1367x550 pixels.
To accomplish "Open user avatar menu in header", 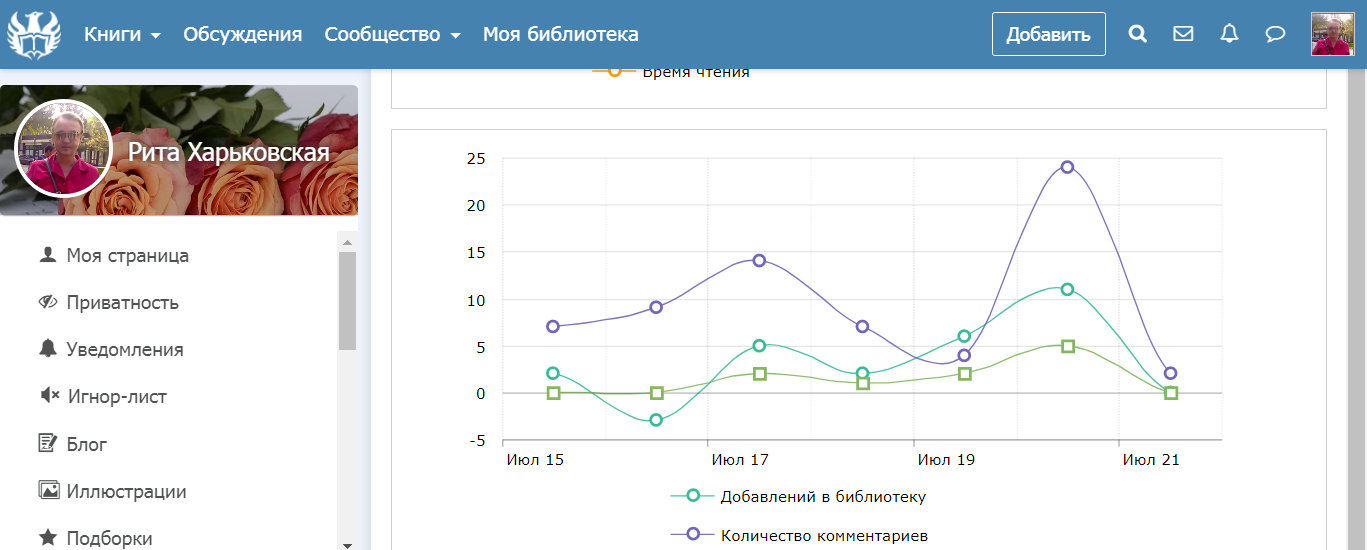I will 1332,34.
